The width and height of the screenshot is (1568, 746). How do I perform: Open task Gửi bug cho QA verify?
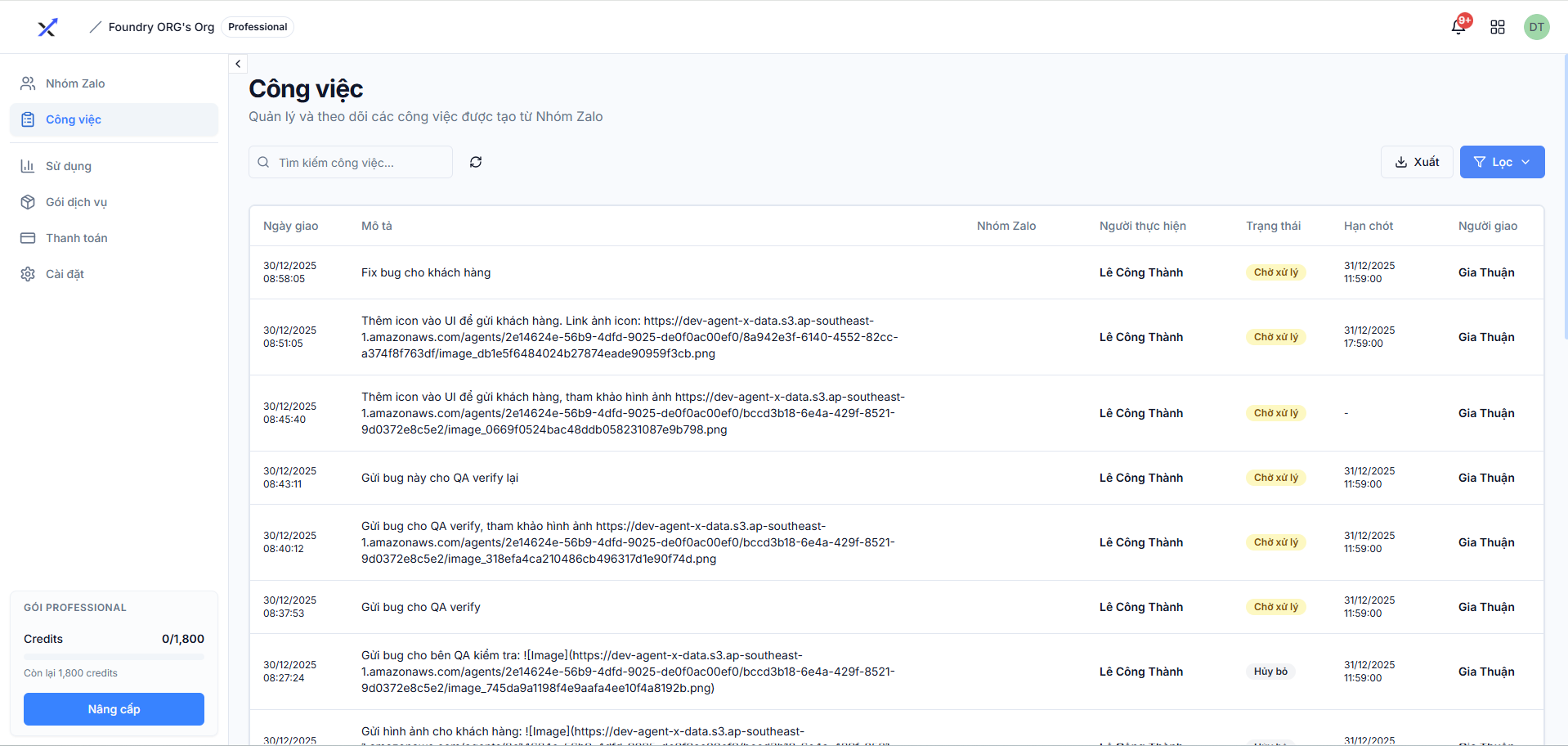coord(421,607)
